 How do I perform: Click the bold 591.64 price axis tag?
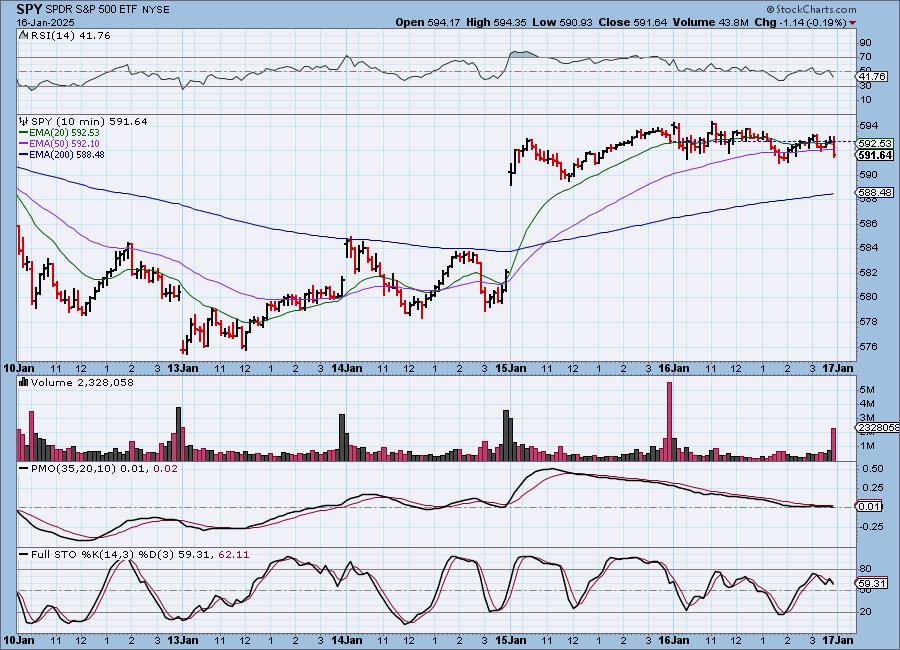coord(875,155)
